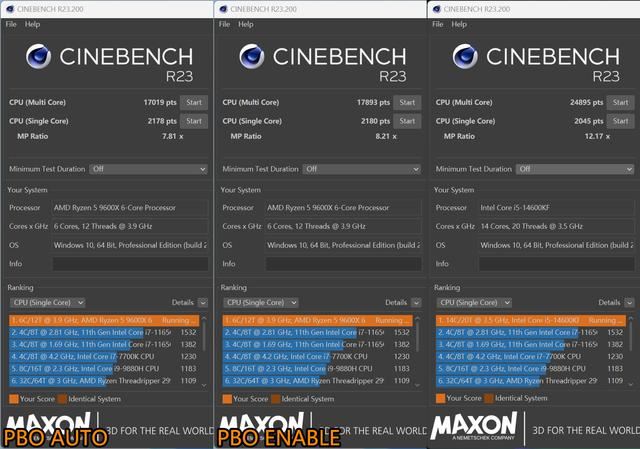
Task: Click the Cinebench sphere logo in middle window
Action: click(253, 58)
